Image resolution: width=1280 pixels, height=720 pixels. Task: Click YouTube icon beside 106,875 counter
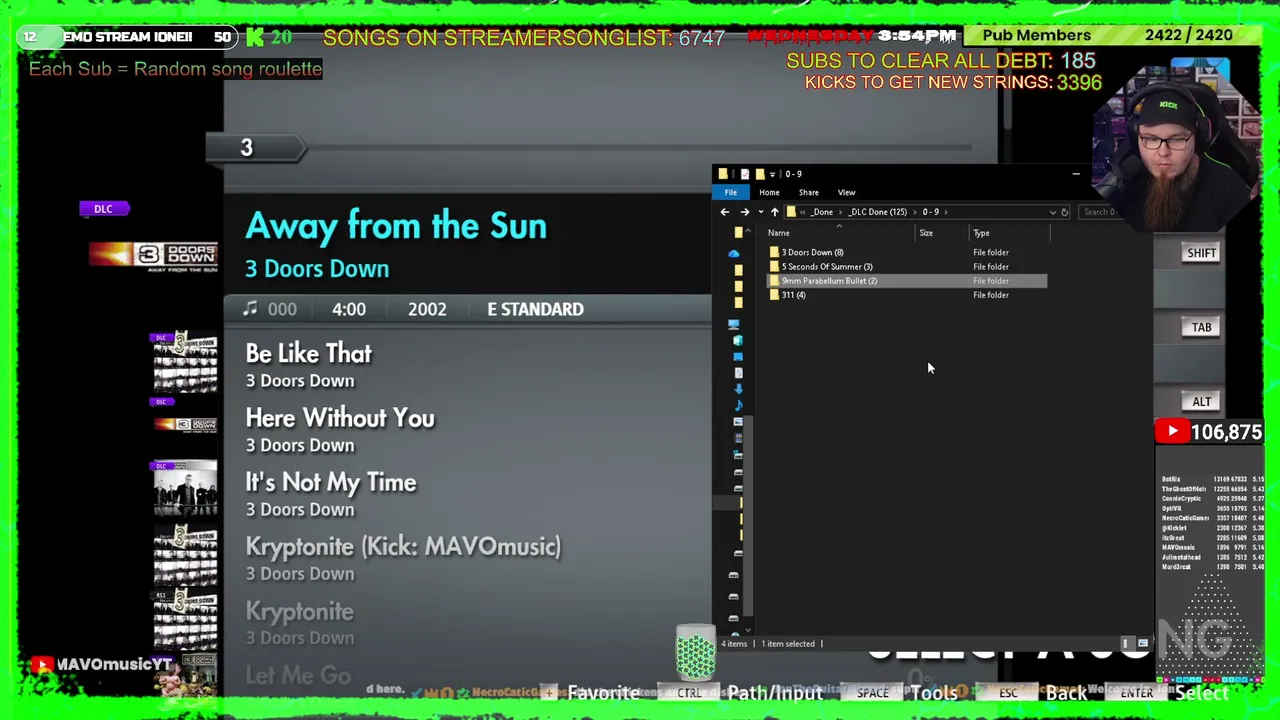[x=1172, y=432]
